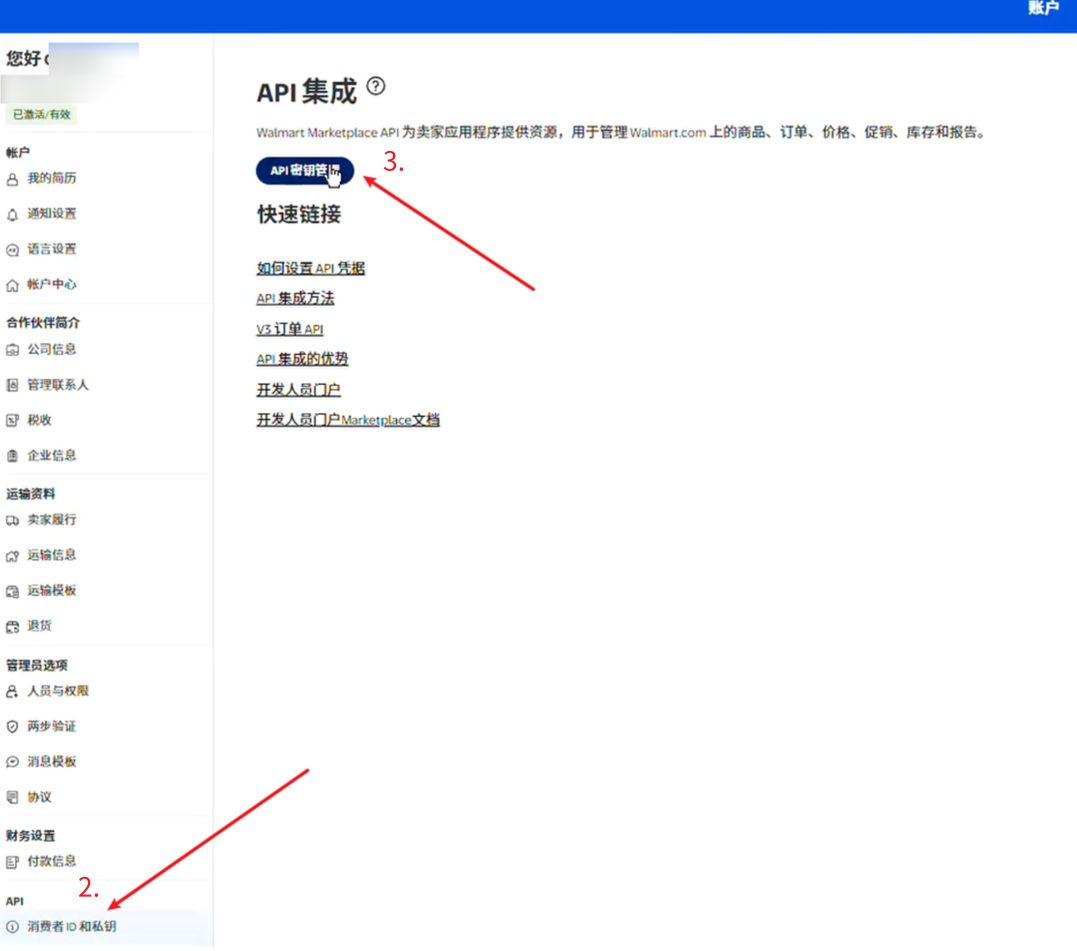This screenshot has height=951, width=1077.
Task: Select 运输信息 in the sidebar
Action: pyautogui.click(x=52, y=555)
